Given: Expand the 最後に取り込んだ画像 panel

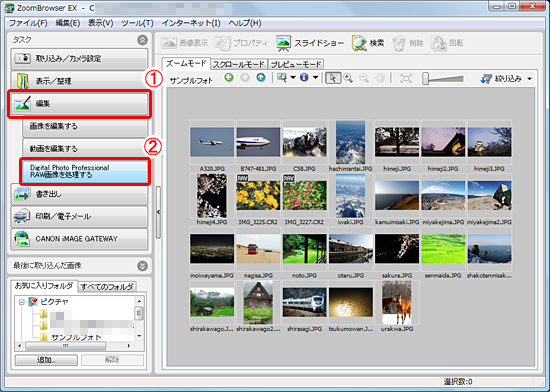Looking at the screenshot, I should (142, 266).
